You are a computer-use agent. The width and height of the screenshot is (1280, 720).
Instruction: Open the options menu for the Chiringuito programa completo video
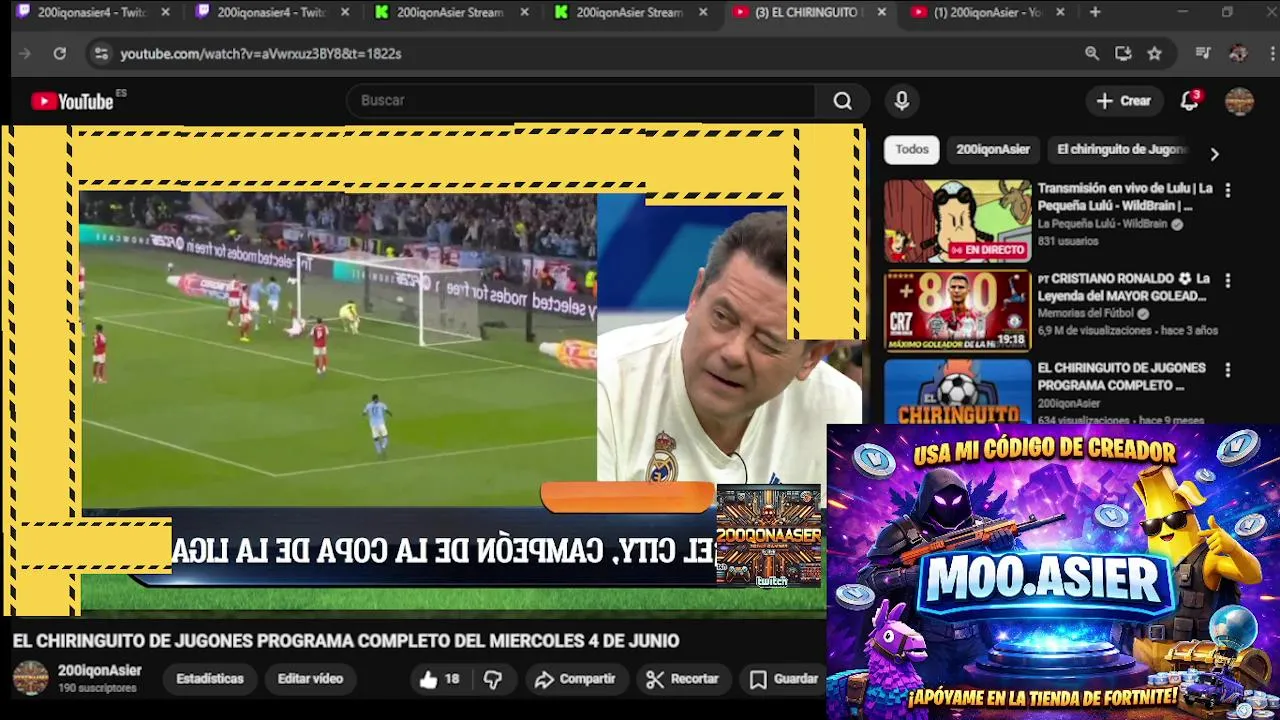[1228, 369]
